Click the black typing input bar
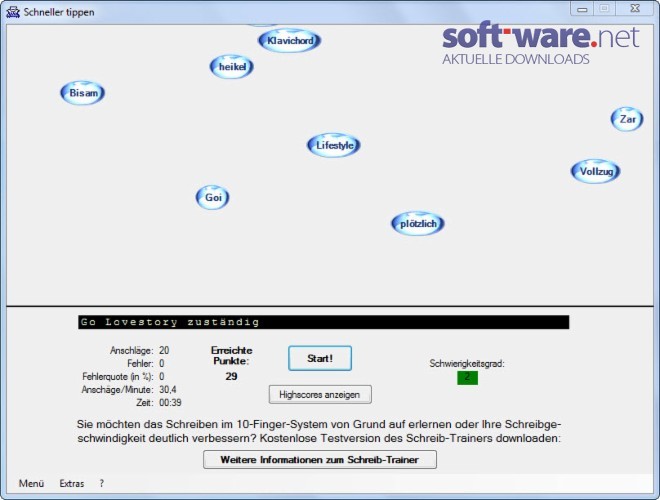 point(323,322)
